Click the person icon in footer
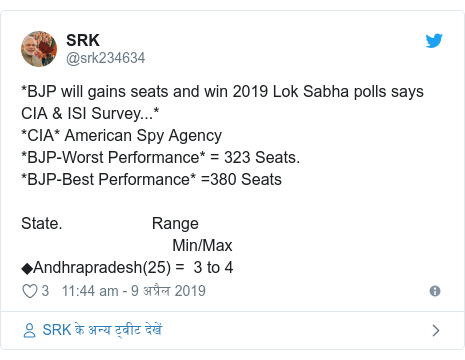 pyautogui.click(x=29, y=330)
